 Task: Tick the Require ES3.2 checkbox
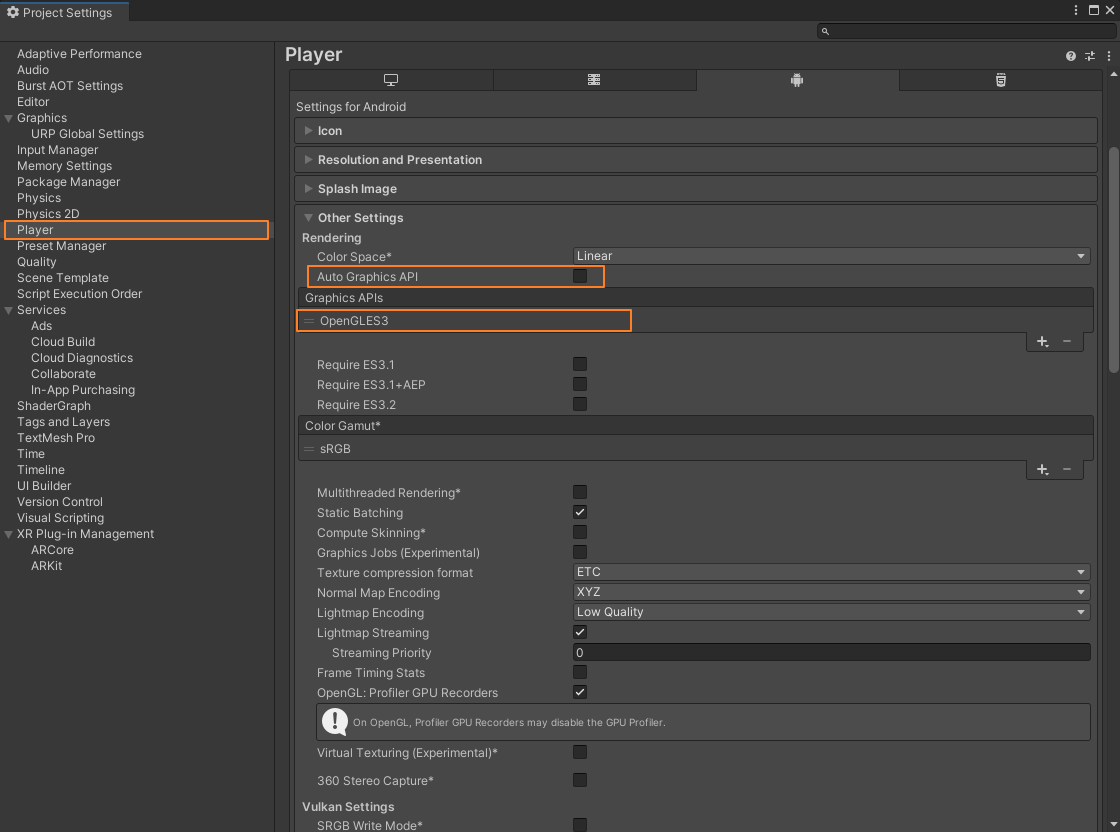click(x=580, y=404)
